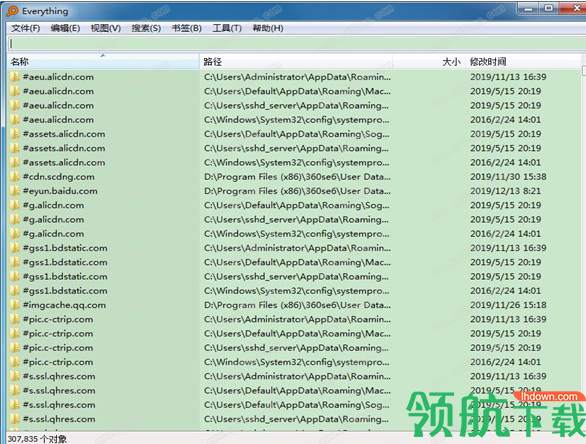Viewport: 586px width, 444px height.
Task: Open the 工具(T) menu
Action: point(227,28)
